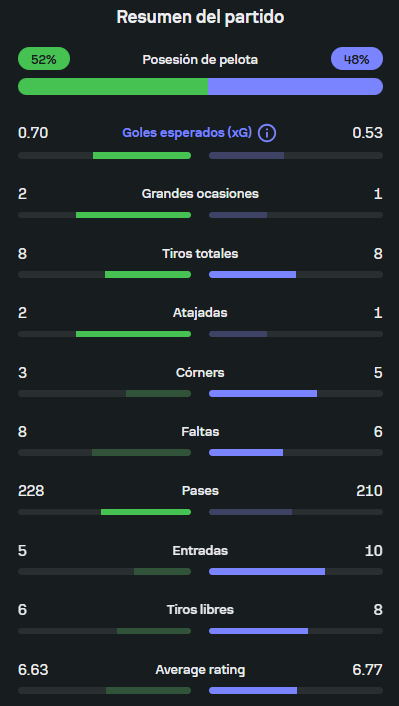
Task: Click the Grandes ocasiones label
Action: [x=200, y=194]
